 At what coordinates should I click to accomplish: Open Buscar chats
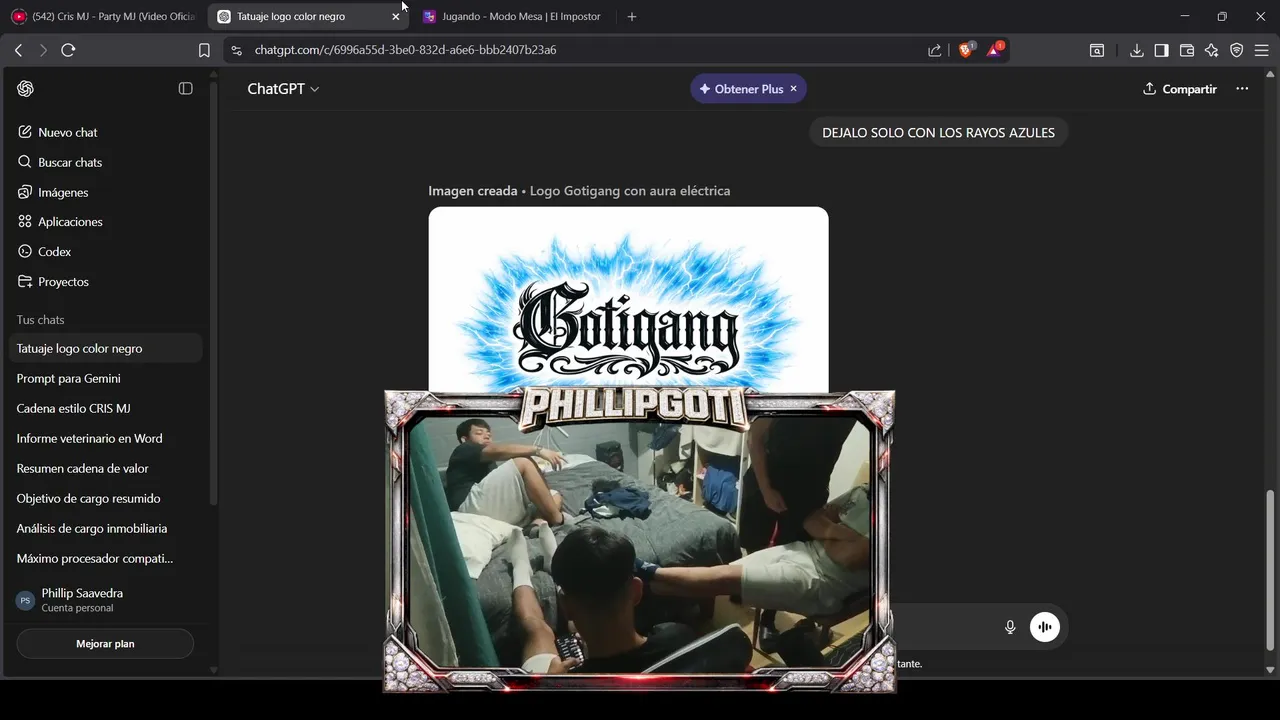(105, 162)
